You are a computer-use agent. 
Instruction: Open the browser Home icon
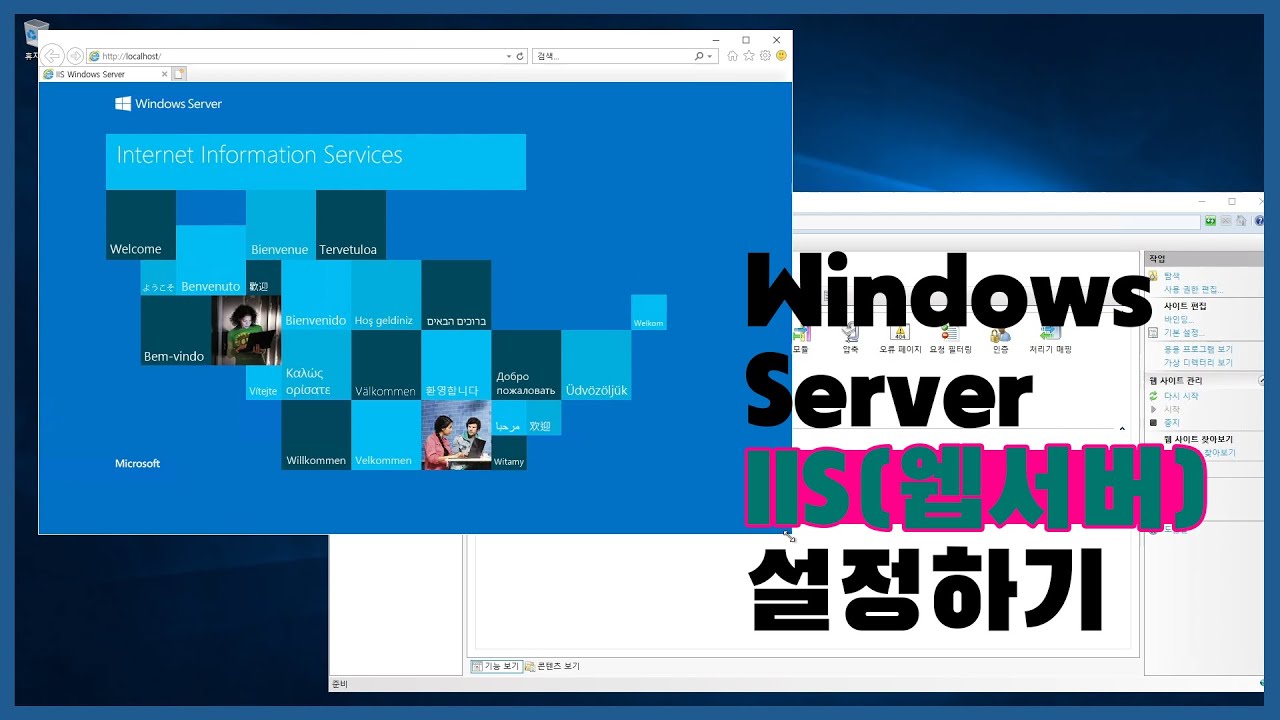coord(733,56)
